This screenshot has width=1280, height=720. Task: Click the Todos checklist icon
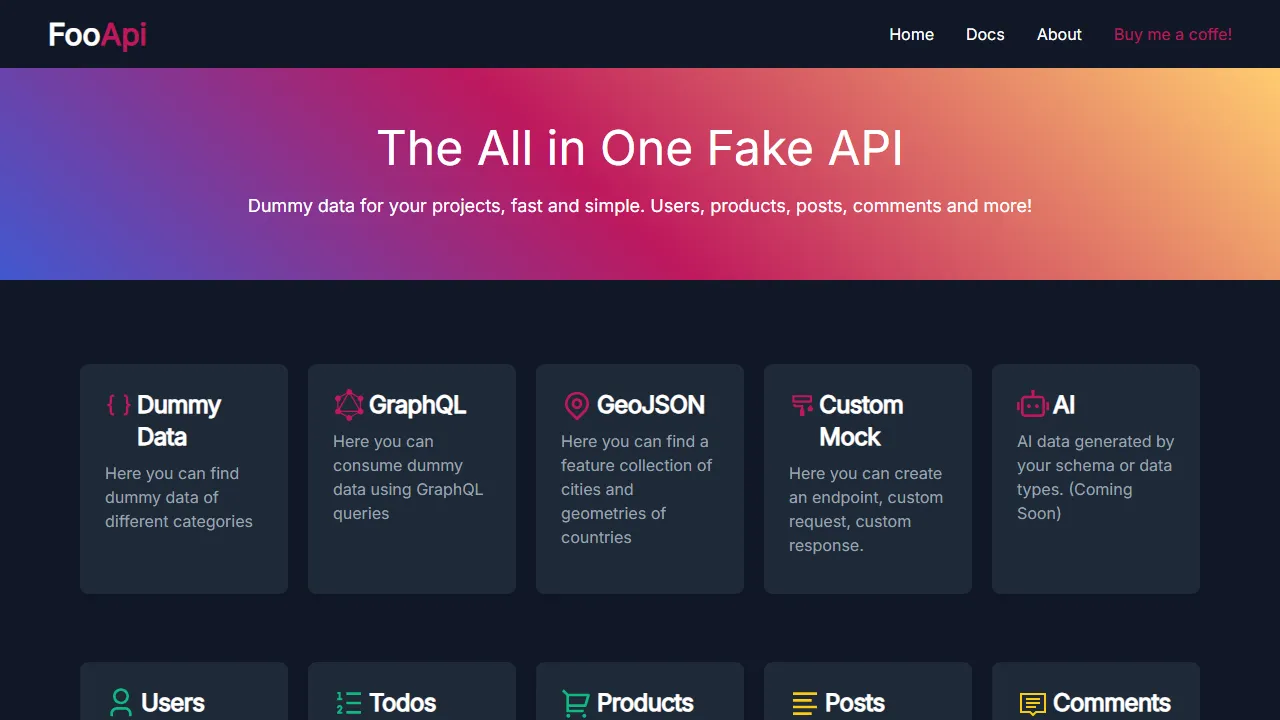point(348,703)
